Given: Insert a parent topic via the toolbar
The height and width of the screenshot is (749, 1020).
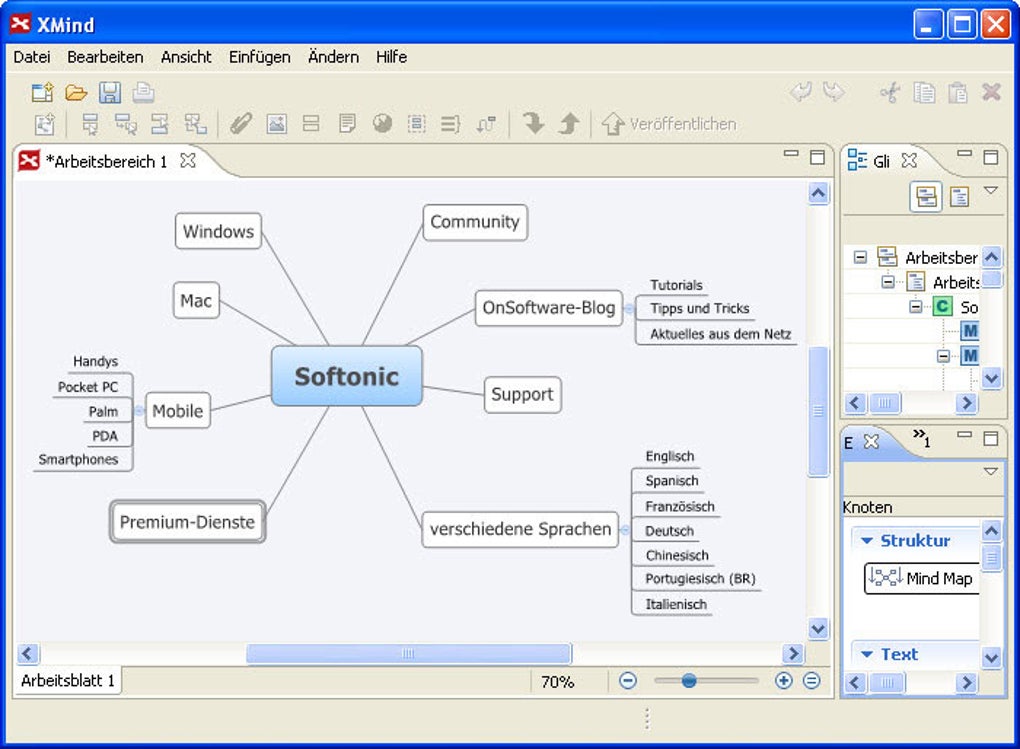Looking at the screenshot, I should click(x=195, y=124).
